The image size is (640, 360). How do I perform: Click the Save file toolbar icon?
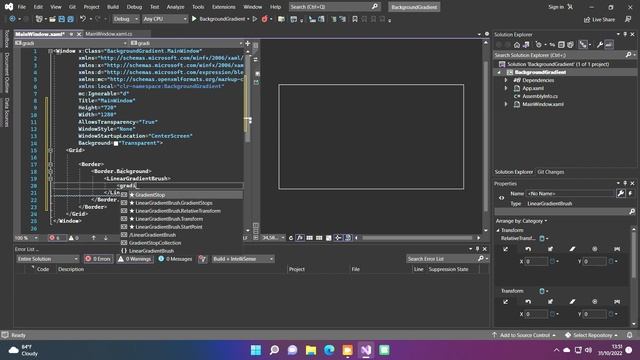[x=62, y=19]
